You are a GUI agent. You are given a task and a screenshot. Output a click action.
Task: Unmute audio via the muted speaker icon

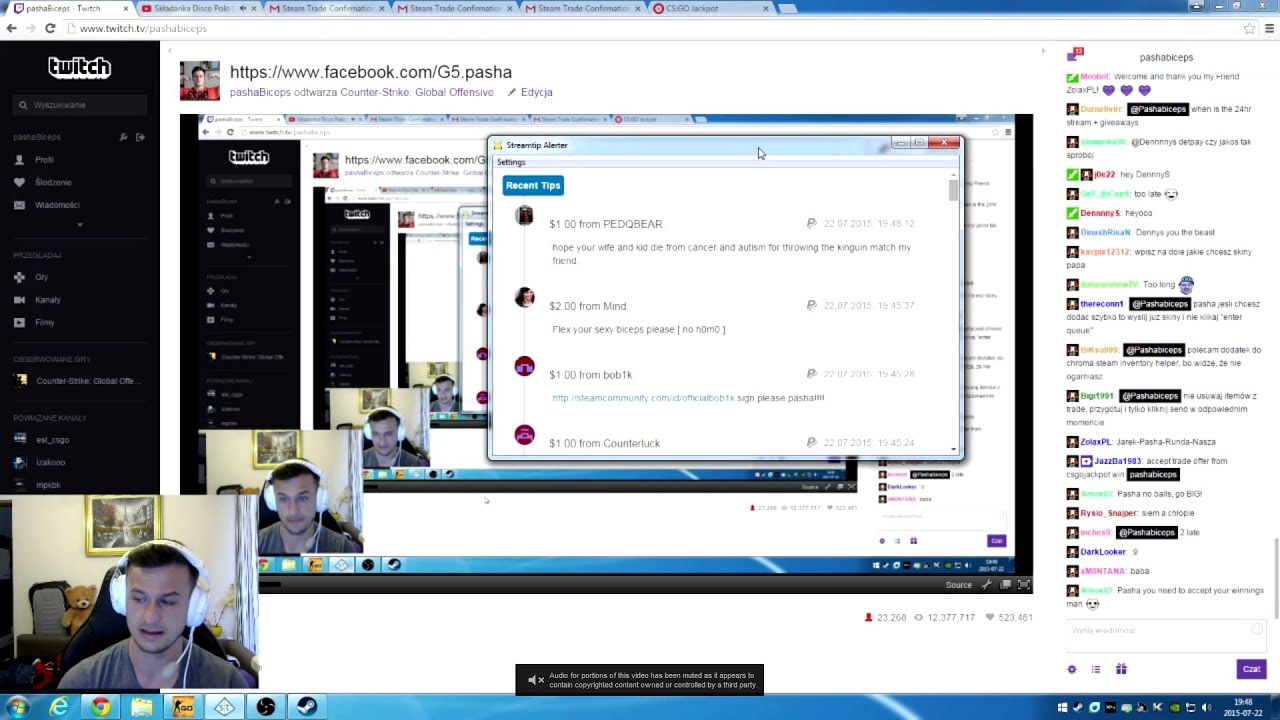pos(536,680)
